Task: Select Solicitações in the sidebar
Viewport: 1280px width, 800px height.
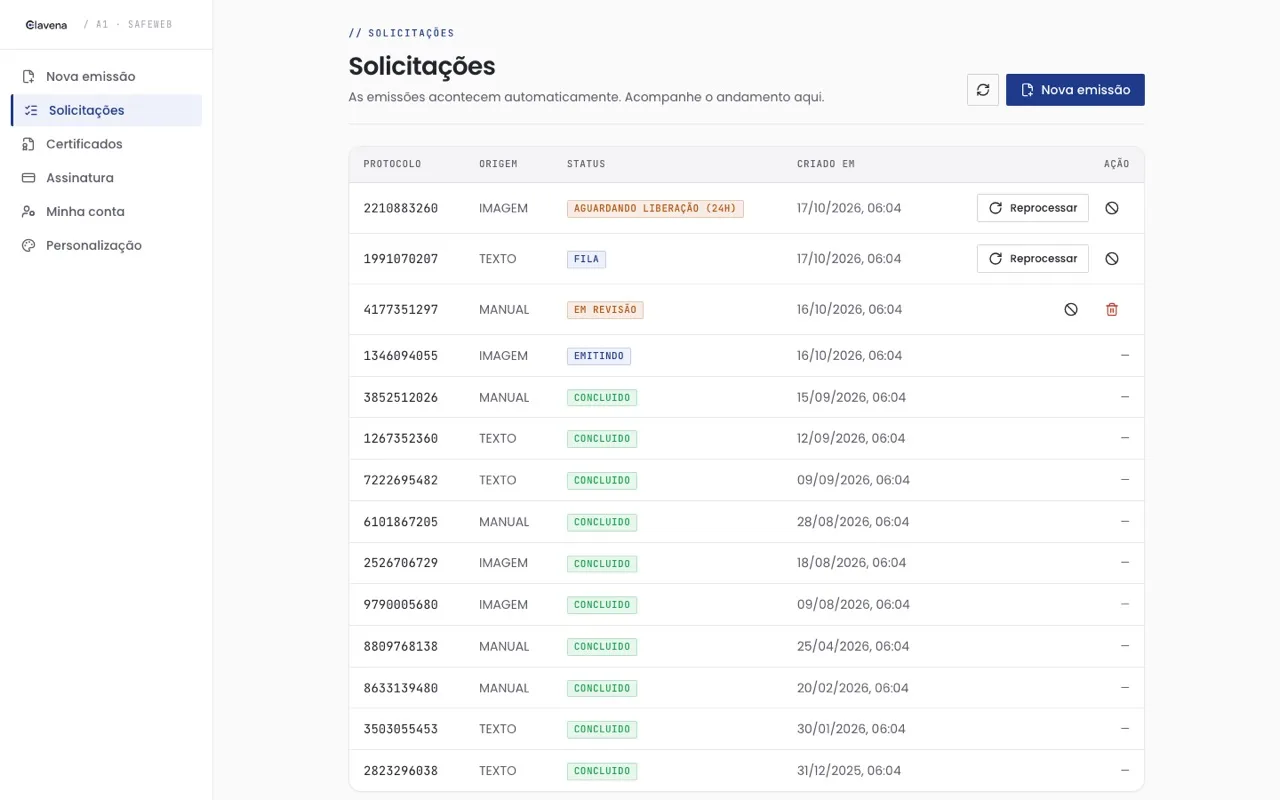Action: click(106, 110)
